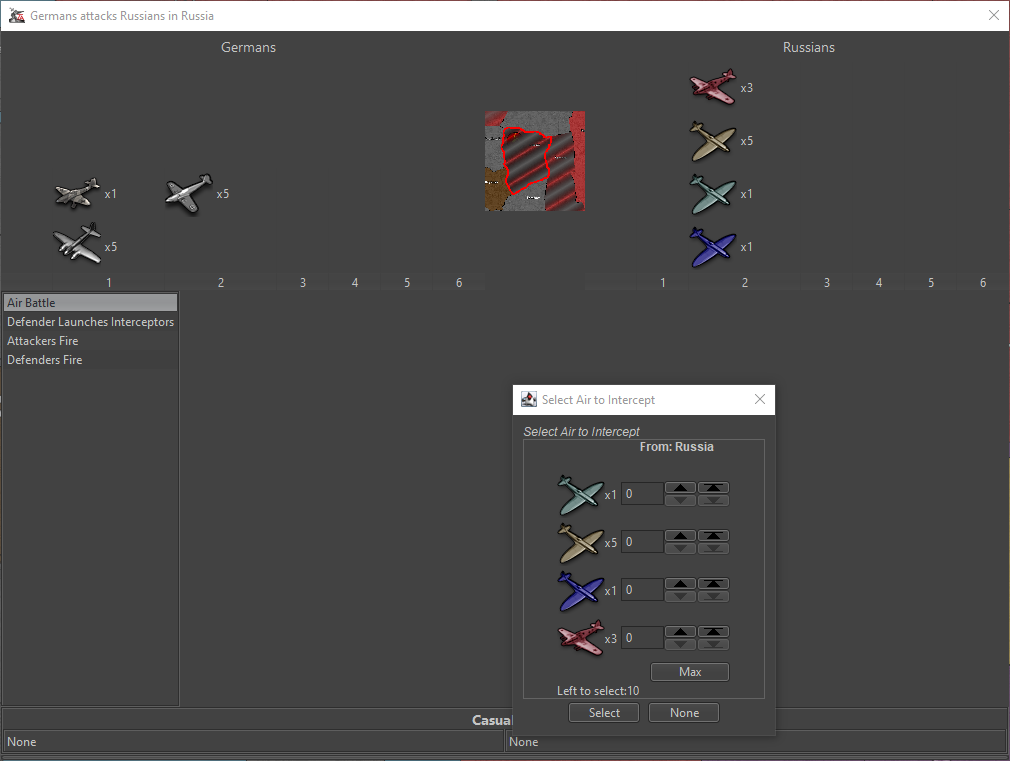Set pink bomber x3 count to maximum
1010x761 pixels.
[x=713, y=632]
